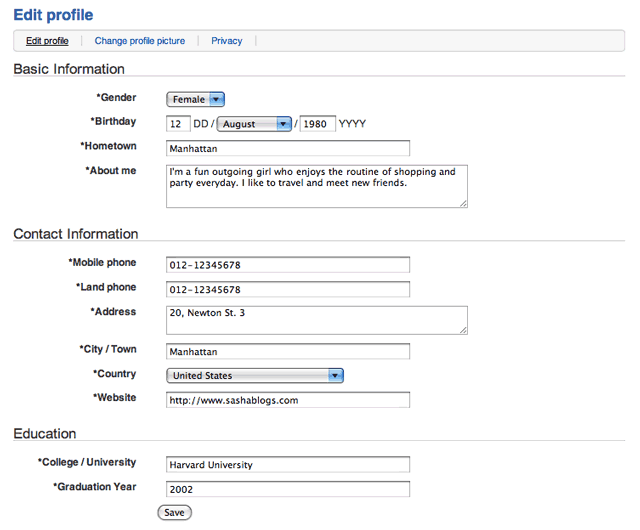Focus the Hometown text field
The image size is (640, 530).
[288, 147]
